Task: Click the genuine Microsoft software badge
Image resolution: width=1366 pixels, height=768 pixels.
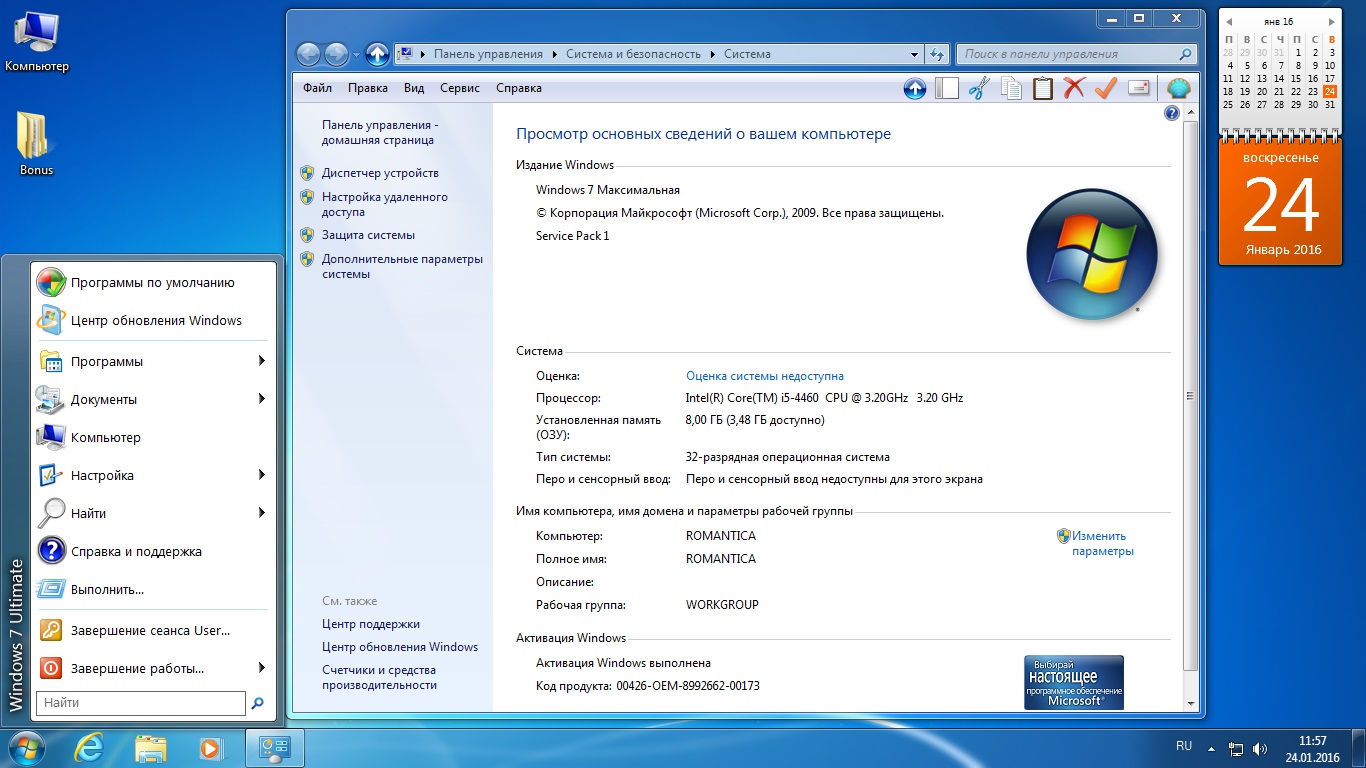Action: [1074, 682]
